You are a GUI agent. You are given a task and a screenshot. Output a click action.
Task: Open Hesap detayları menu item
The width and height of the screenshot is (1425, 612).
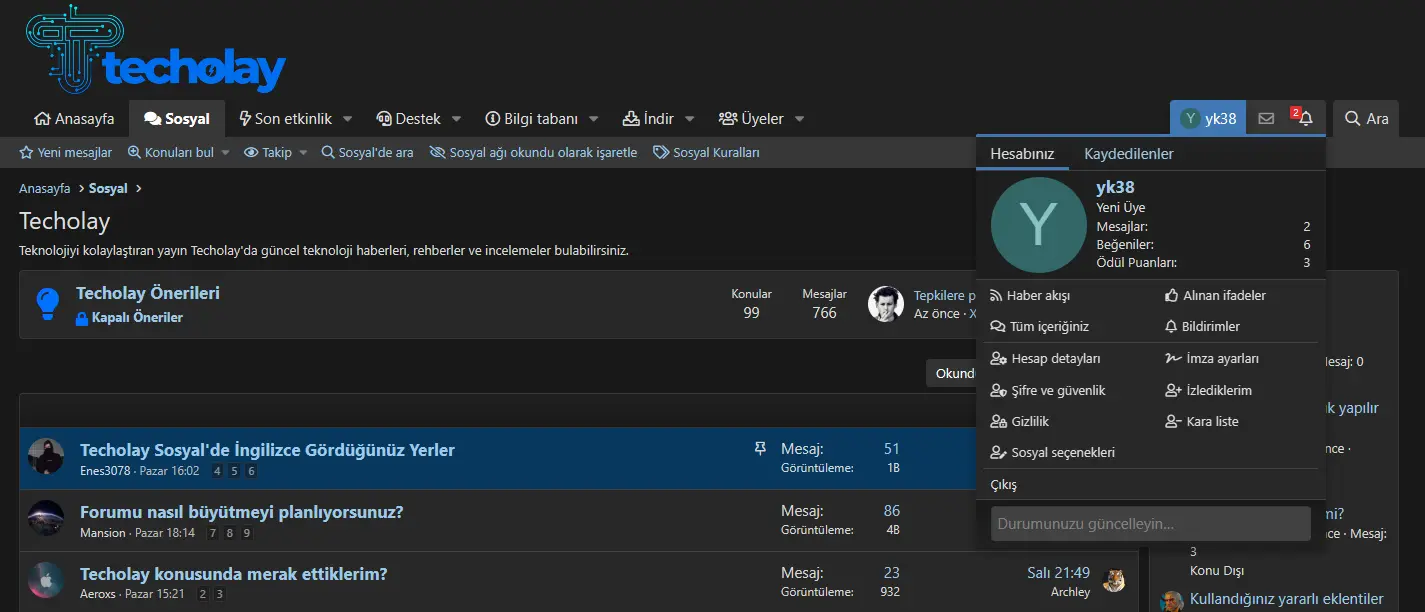coord(1045,359)
